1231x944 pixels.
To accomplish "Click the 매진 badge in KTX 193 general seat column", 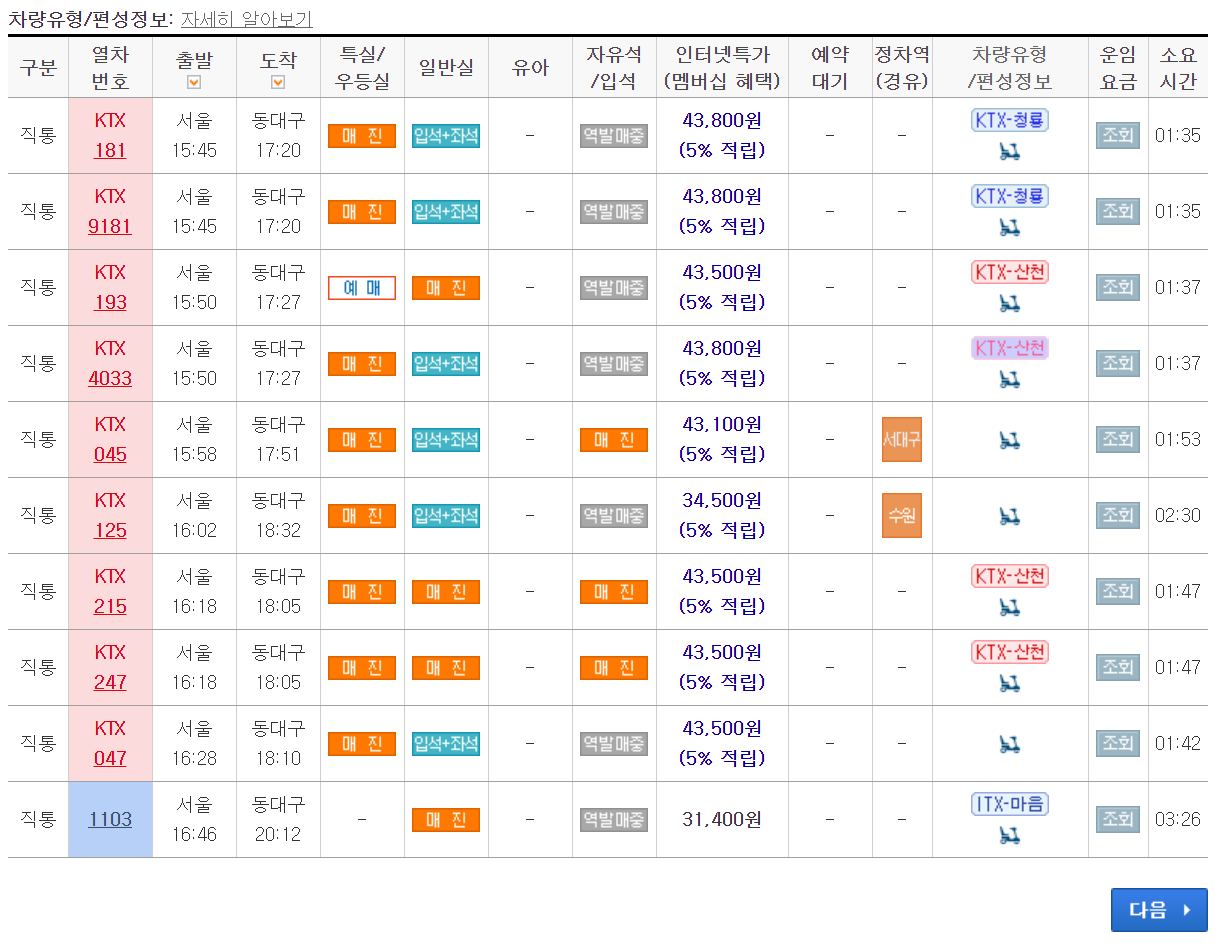I will coord(444,287).
